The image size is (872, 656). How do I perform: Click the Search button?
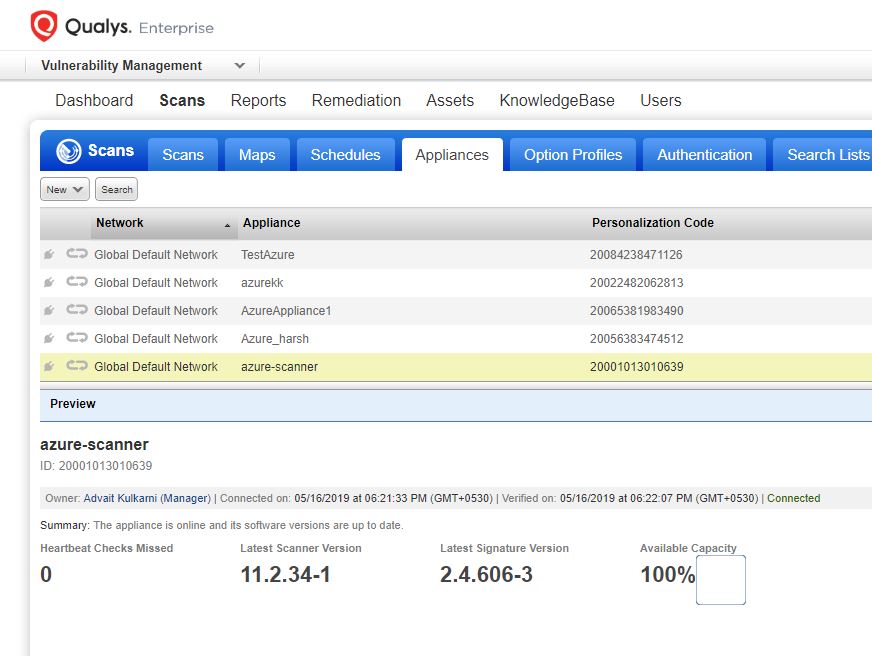click(x=116, y=189)
